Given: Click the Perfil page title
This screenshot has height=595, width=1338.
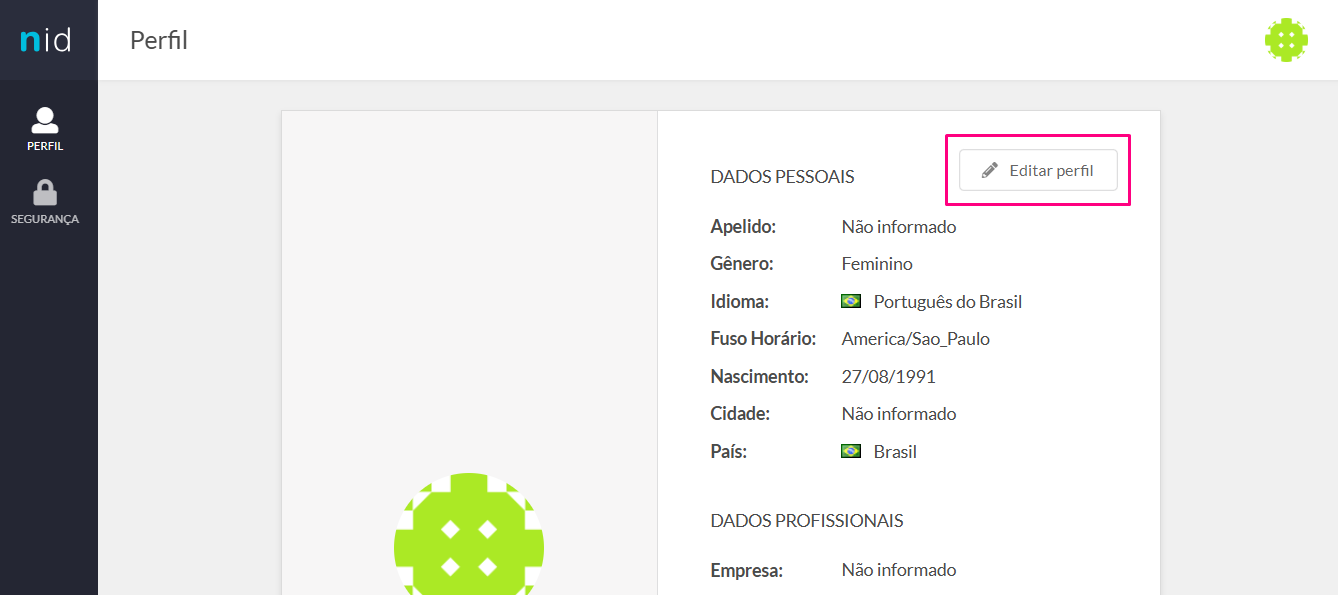Looking at the screenshot, I should point(159,40).
